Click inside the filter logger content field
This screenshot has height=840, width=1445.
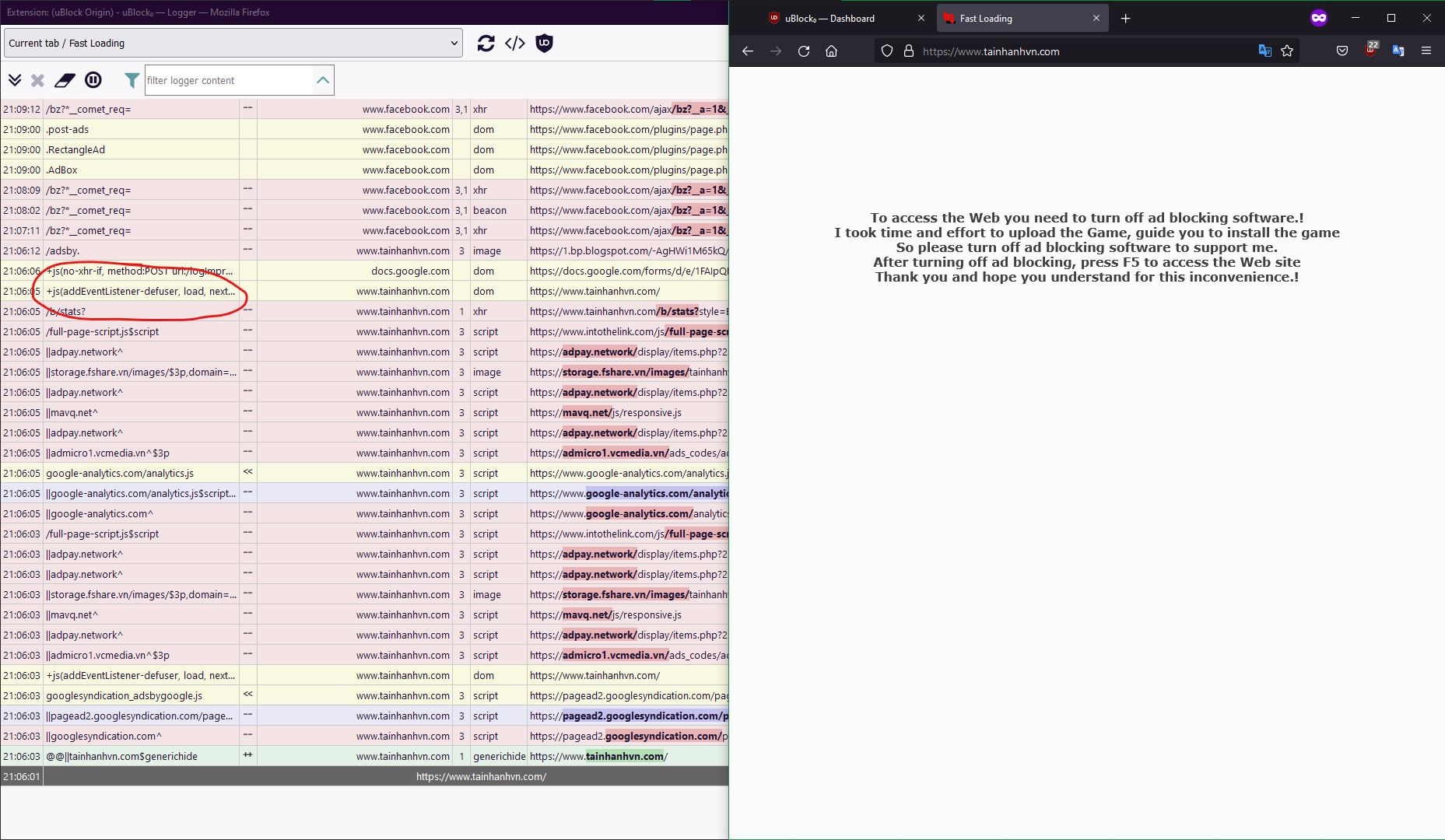click(226, 80)
